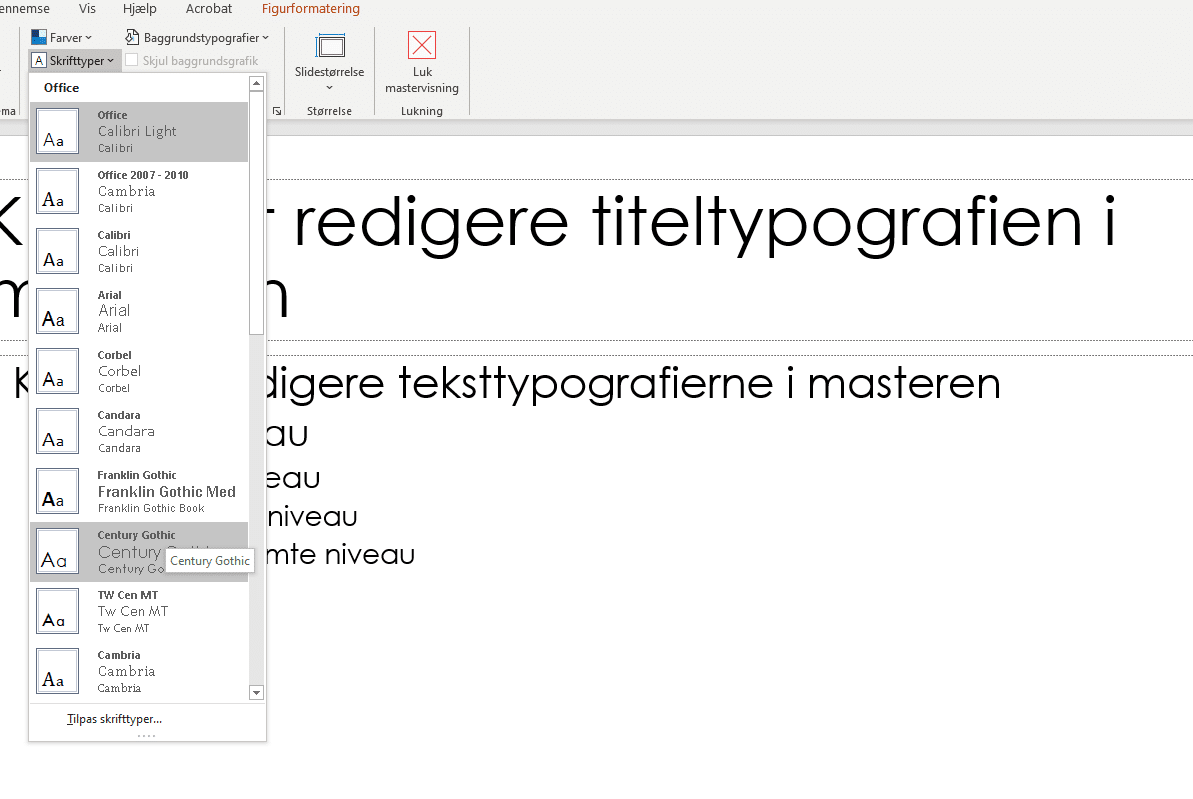Open the Figurformatering tab
This screenshot has width=1193, height=799.
tap(310, 9)
